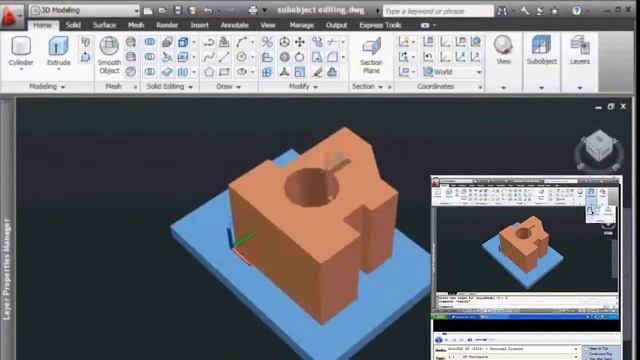640x360 pixels.
Task: Toggle Continuous Play checkbox in player window
Action: click(587, 354)
